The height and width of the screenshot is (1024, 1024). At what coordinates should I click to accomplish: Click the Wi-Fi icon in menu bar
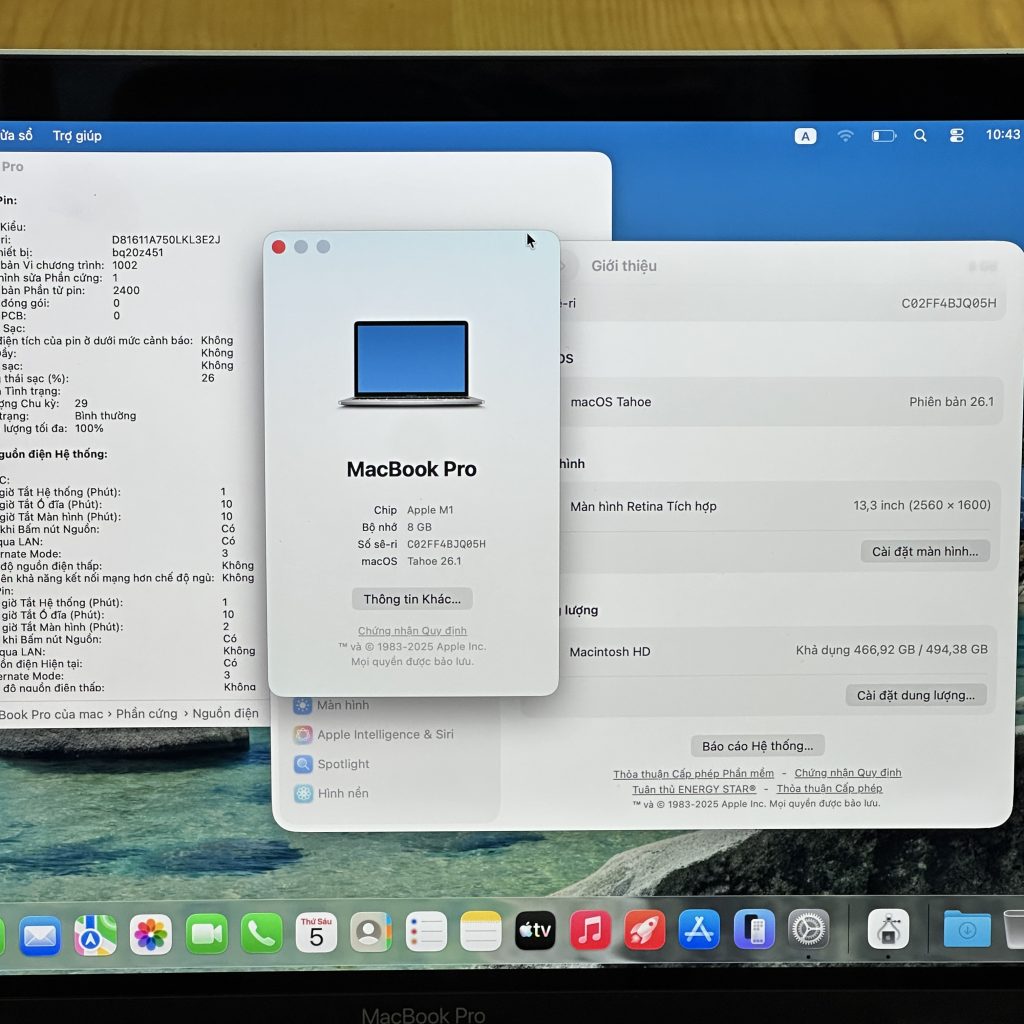pyautogui.click(x=845, y=135)
